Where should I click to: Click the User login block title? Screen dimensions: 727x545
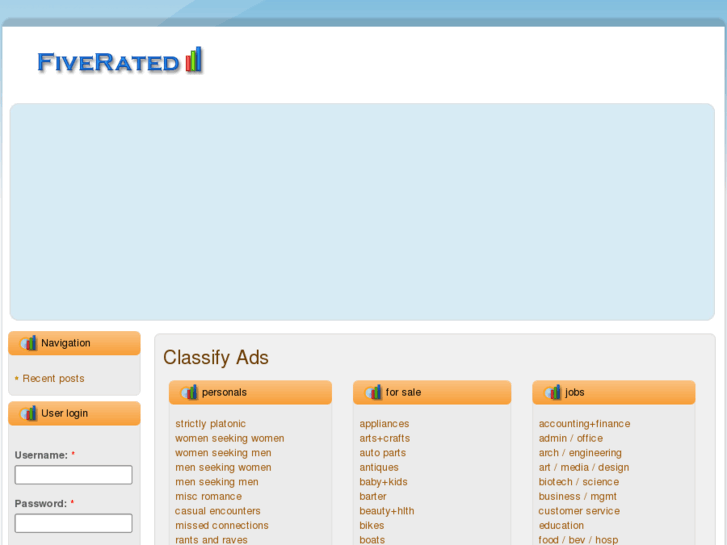[x=64, y=413]
